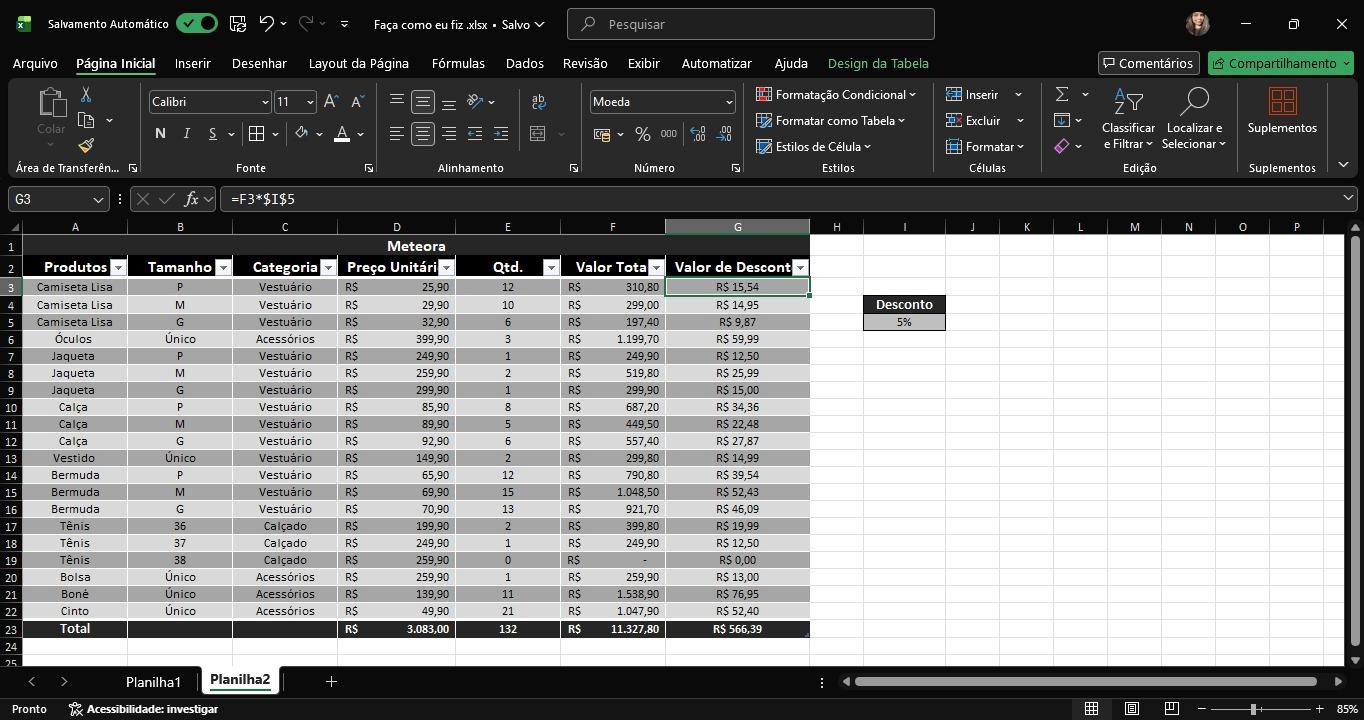
Task: Open Tamanho column filter dropdown
Action: point(223,267)
